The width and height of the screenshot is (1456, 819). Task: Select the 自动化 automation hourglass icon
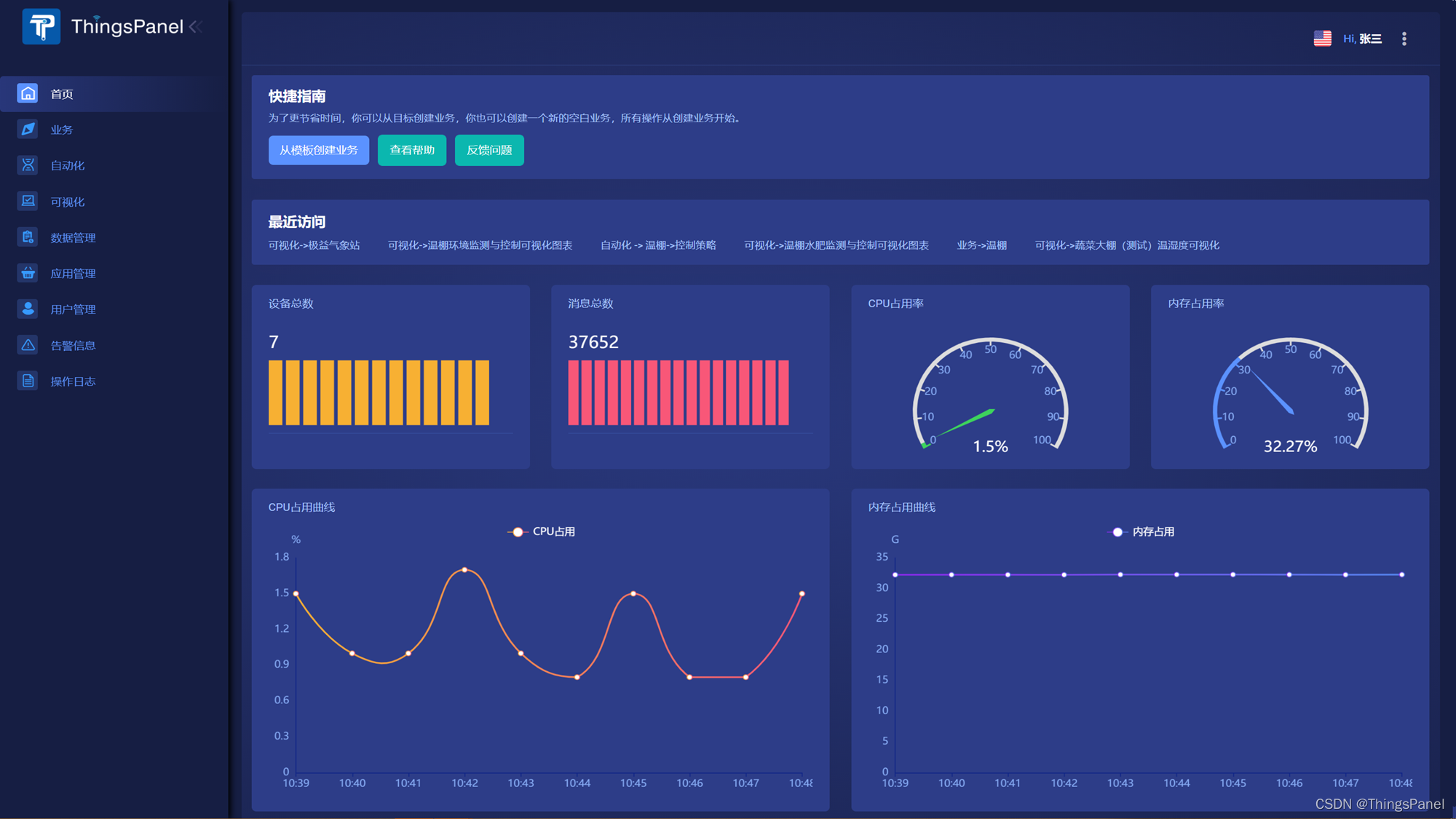pos(28,165)
